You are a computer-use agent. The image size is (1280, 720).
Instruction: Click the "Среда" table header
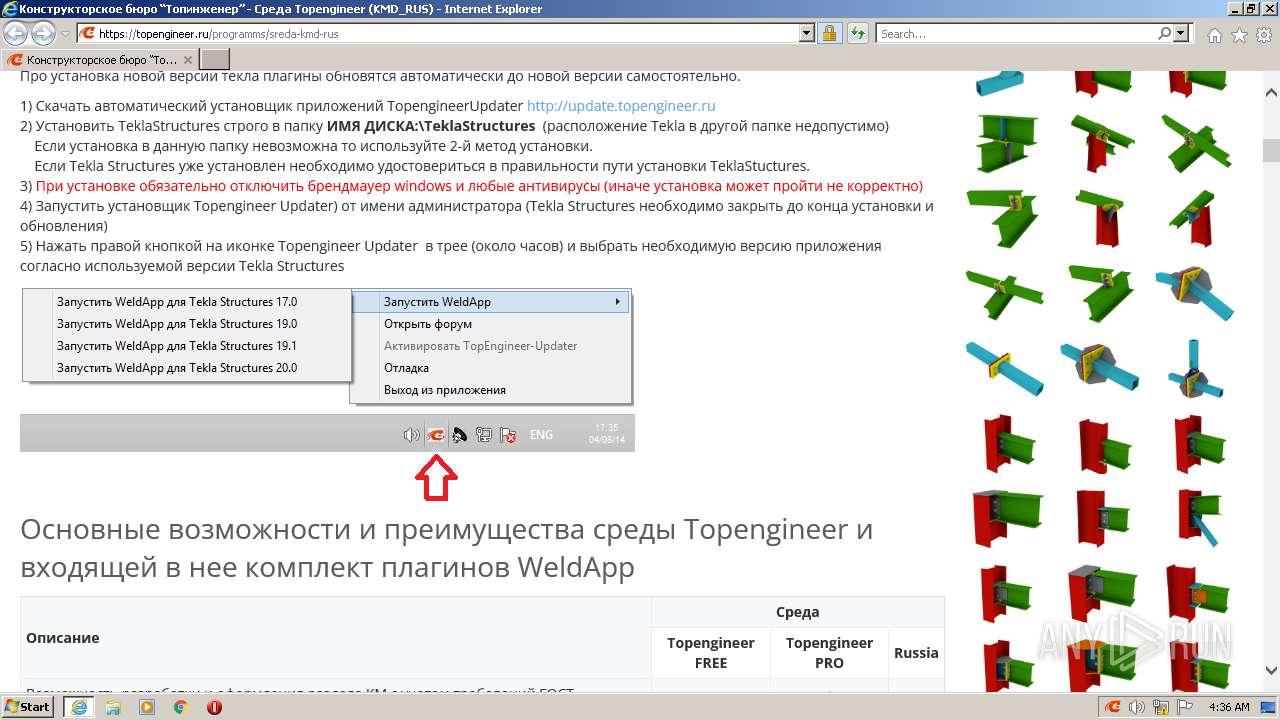797,612
